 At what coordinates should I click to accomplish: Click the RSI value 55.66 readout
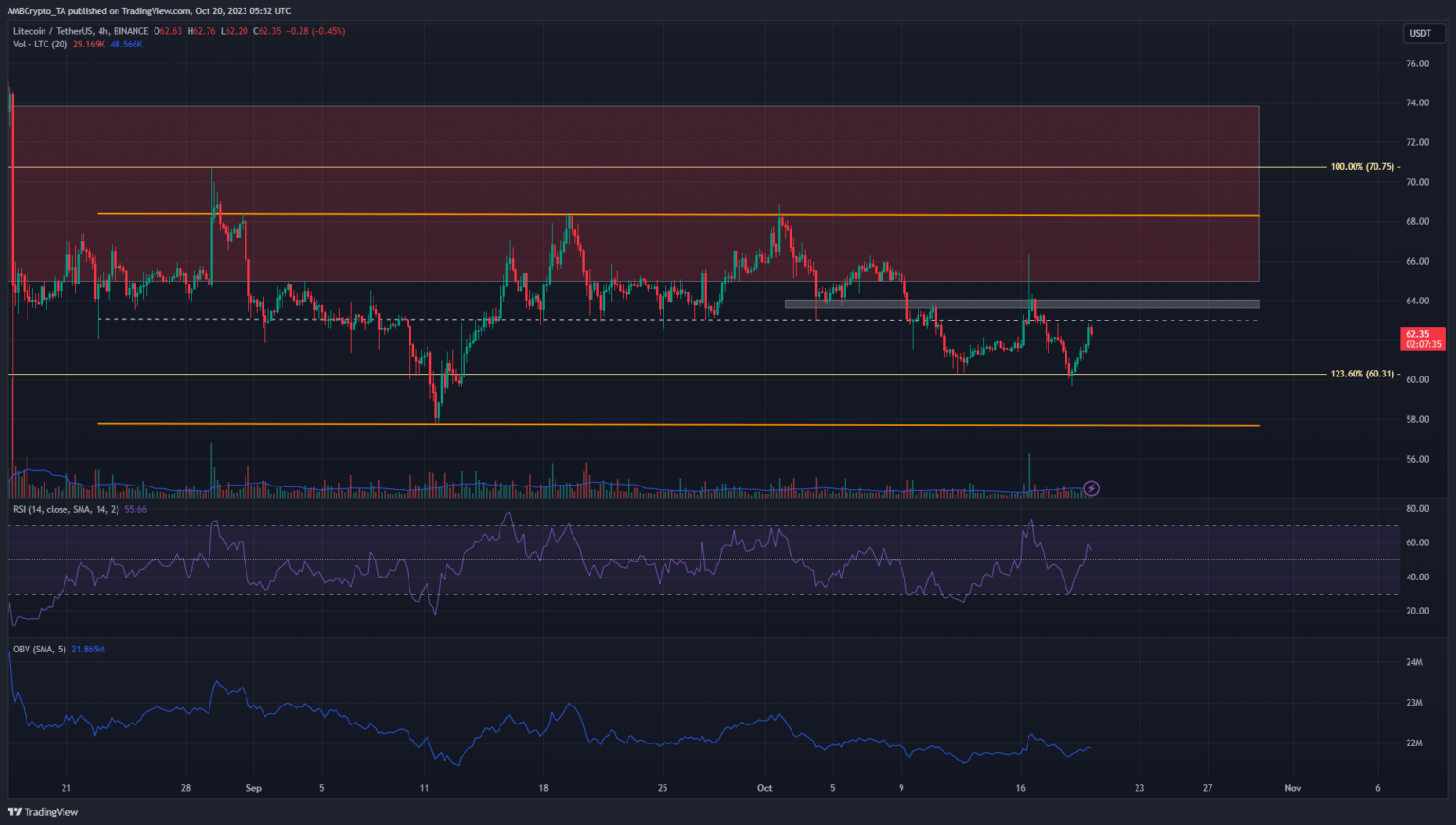coord(136,509)
